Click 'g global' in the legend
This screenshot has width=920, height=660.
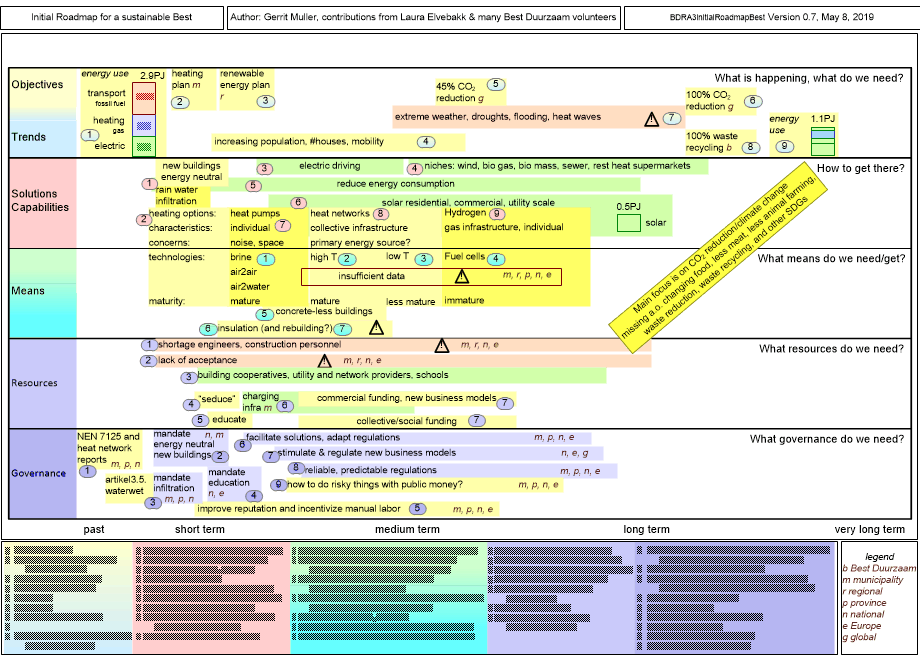pyautogui.click(x=859, y=637)
